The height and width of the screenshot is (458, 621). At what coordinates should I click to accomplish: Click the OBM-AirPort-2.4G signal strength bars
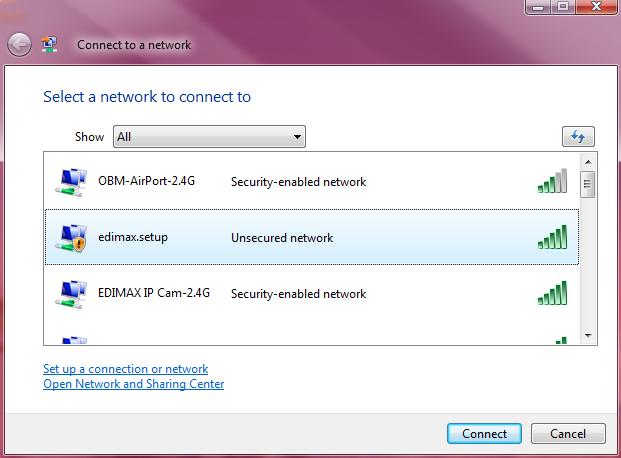(552, 181)
